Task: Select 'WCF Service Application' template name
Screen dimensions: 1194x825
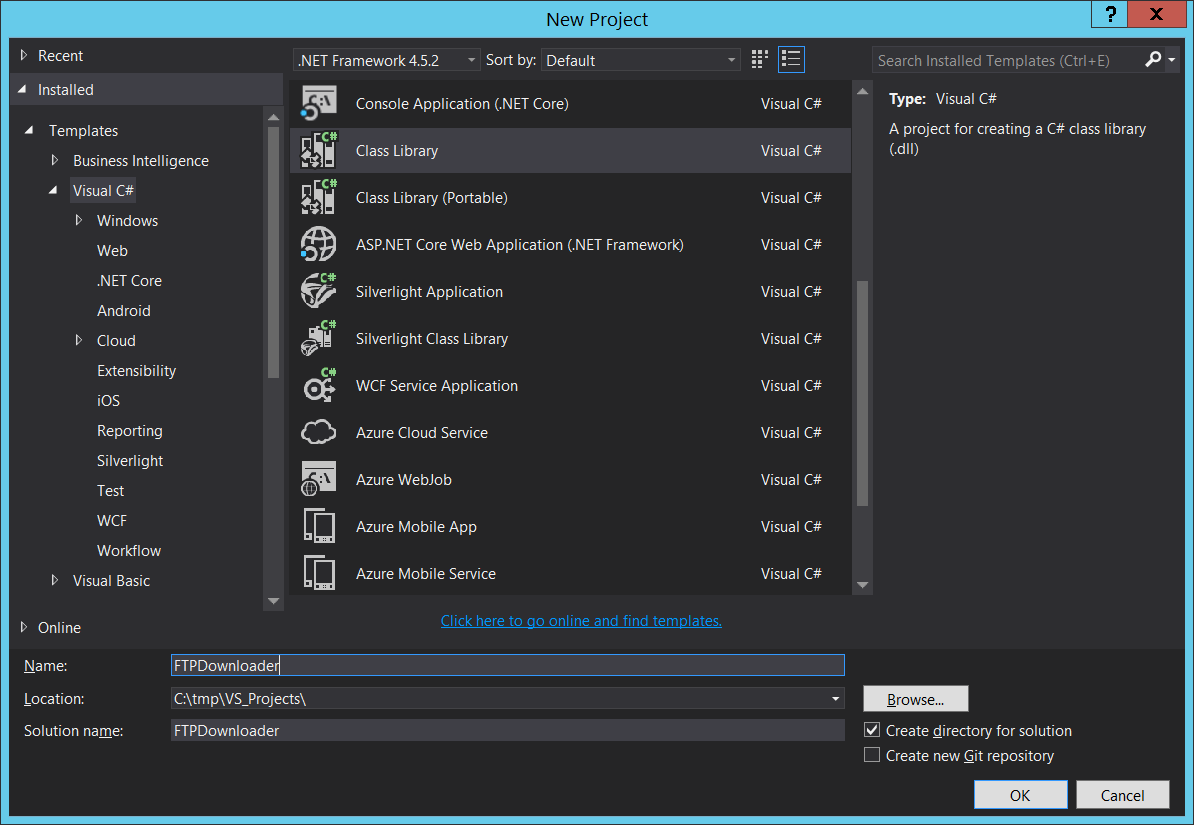Action: tap(436, 386)
